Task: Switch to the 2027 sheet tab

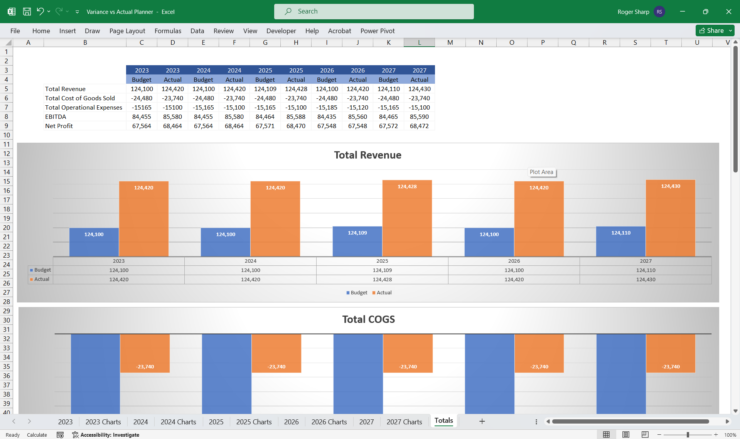Action: (366, 422)
